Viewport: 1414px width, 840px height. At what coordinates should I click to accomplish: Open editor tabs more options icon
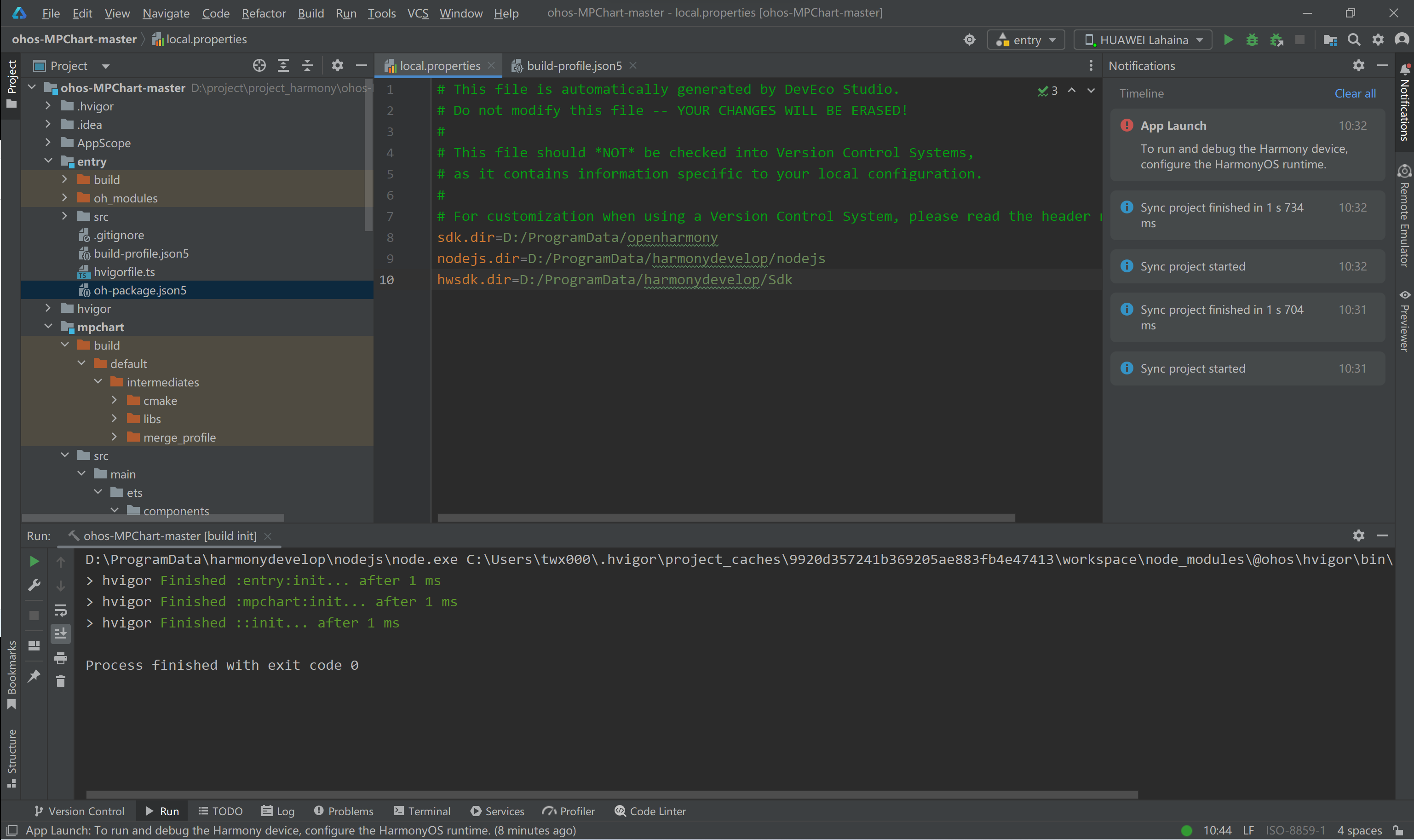click(1090, 66)
